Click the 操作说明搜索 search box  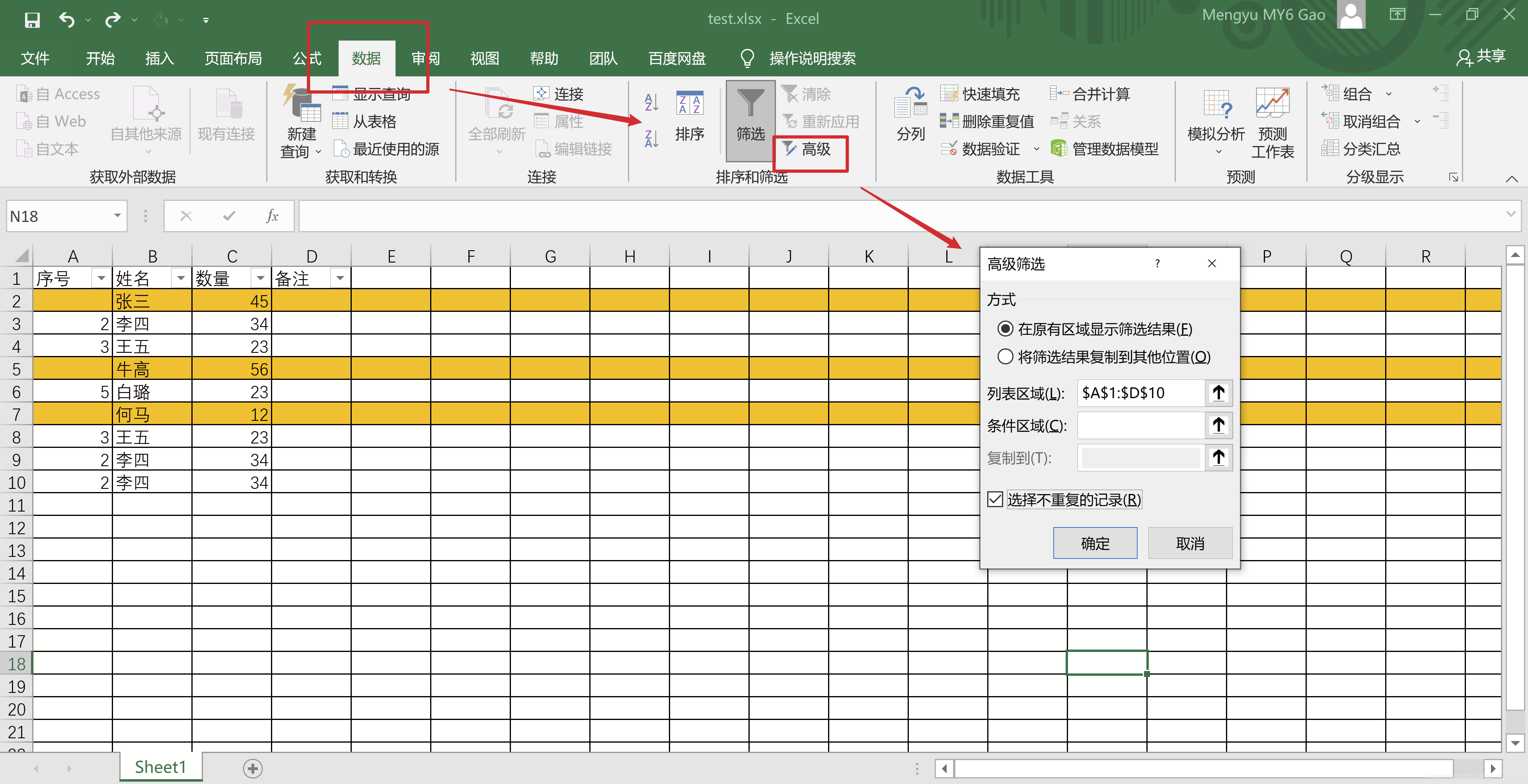[x=811, y=58]
